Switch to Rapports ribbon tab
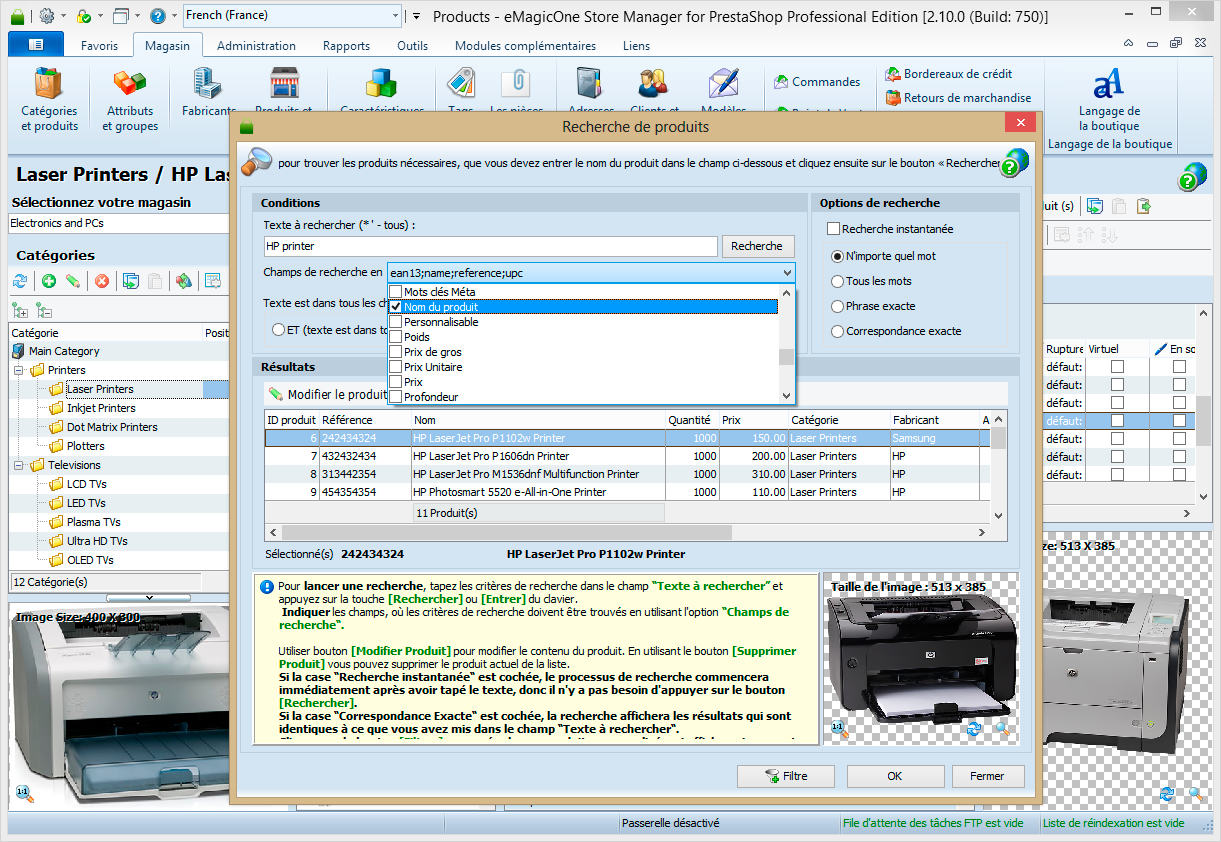The image size is (1221, 842). click(x=346, y=45)
